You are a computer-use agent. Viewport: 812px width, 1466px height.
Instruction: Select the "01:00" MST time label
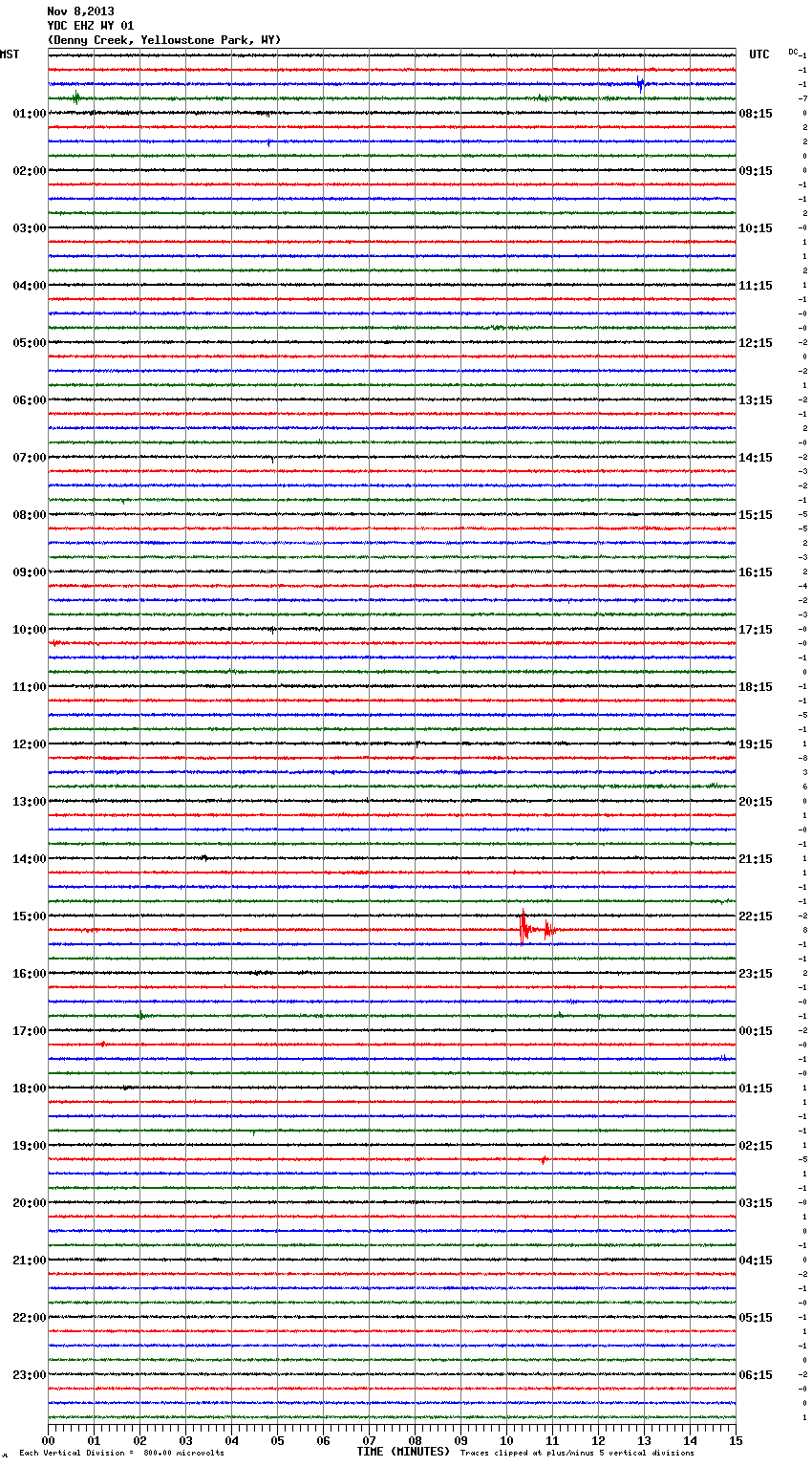[x=30, y=114]
